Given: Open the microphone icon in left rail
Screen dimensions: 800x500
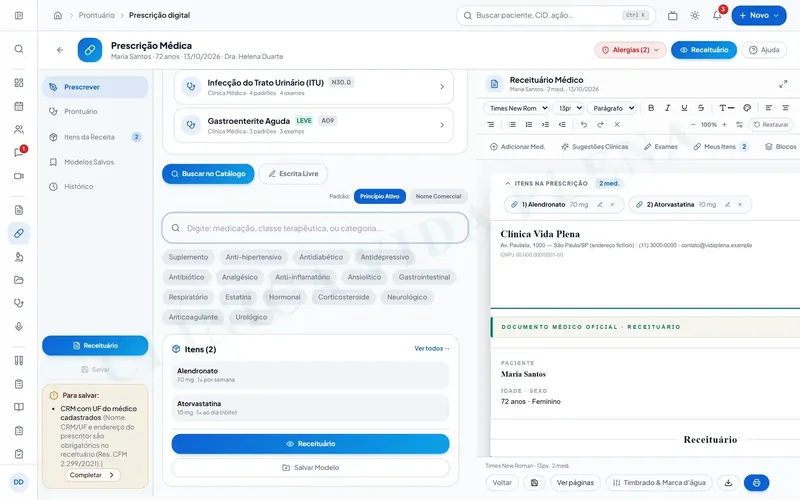Looking at the screenshot, I should [19, 327].
